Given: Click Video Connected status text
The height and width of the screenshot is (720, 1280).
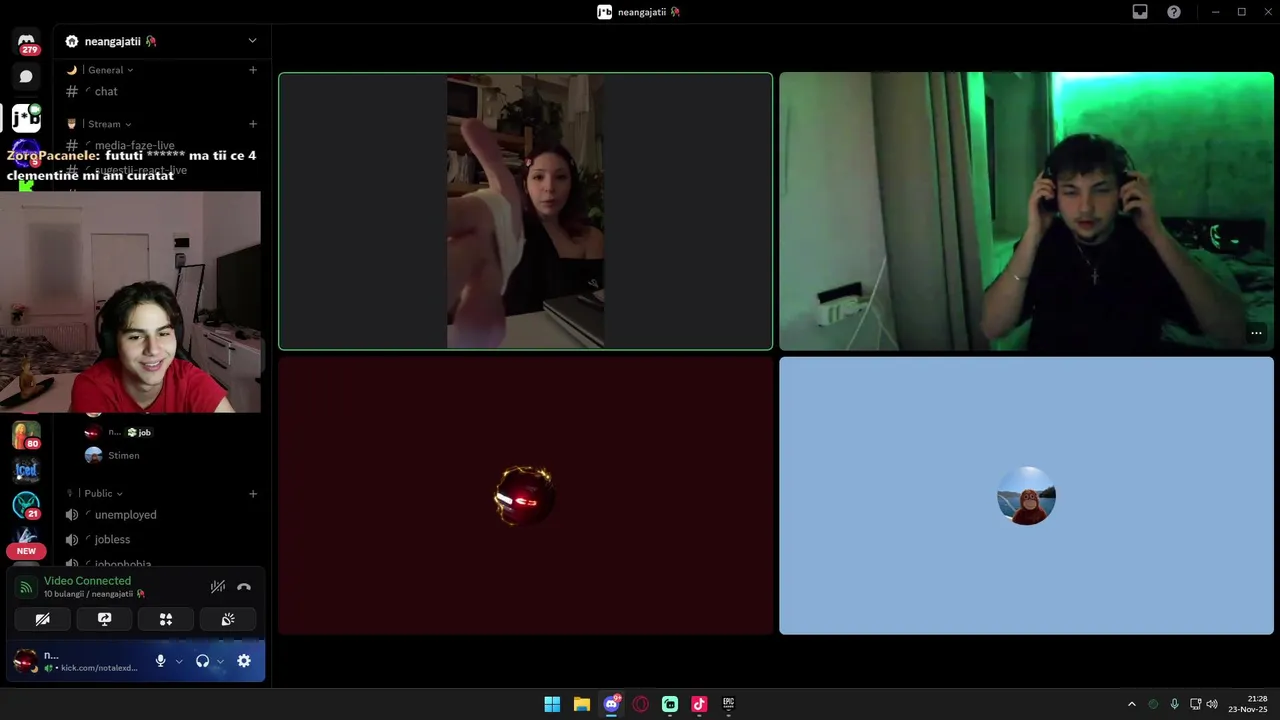Looking at the screenshot, I should [x=87, y=581].
